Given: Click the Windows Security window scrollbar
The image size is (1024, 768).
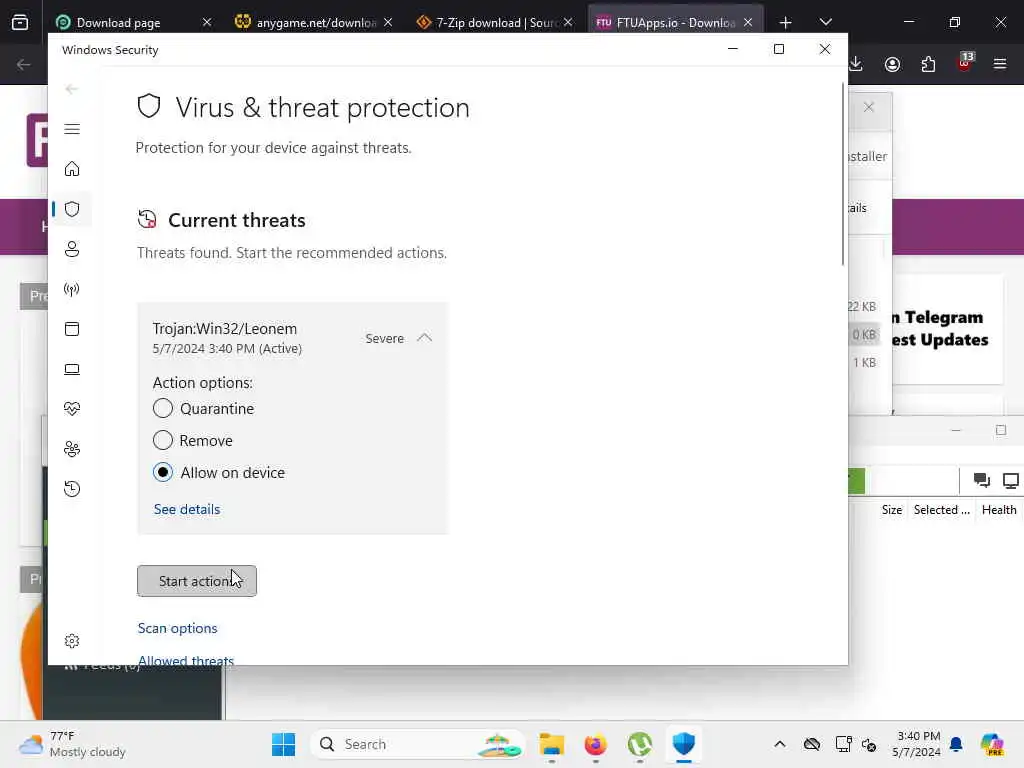Looking at the screenshot, I should point(842,174).
